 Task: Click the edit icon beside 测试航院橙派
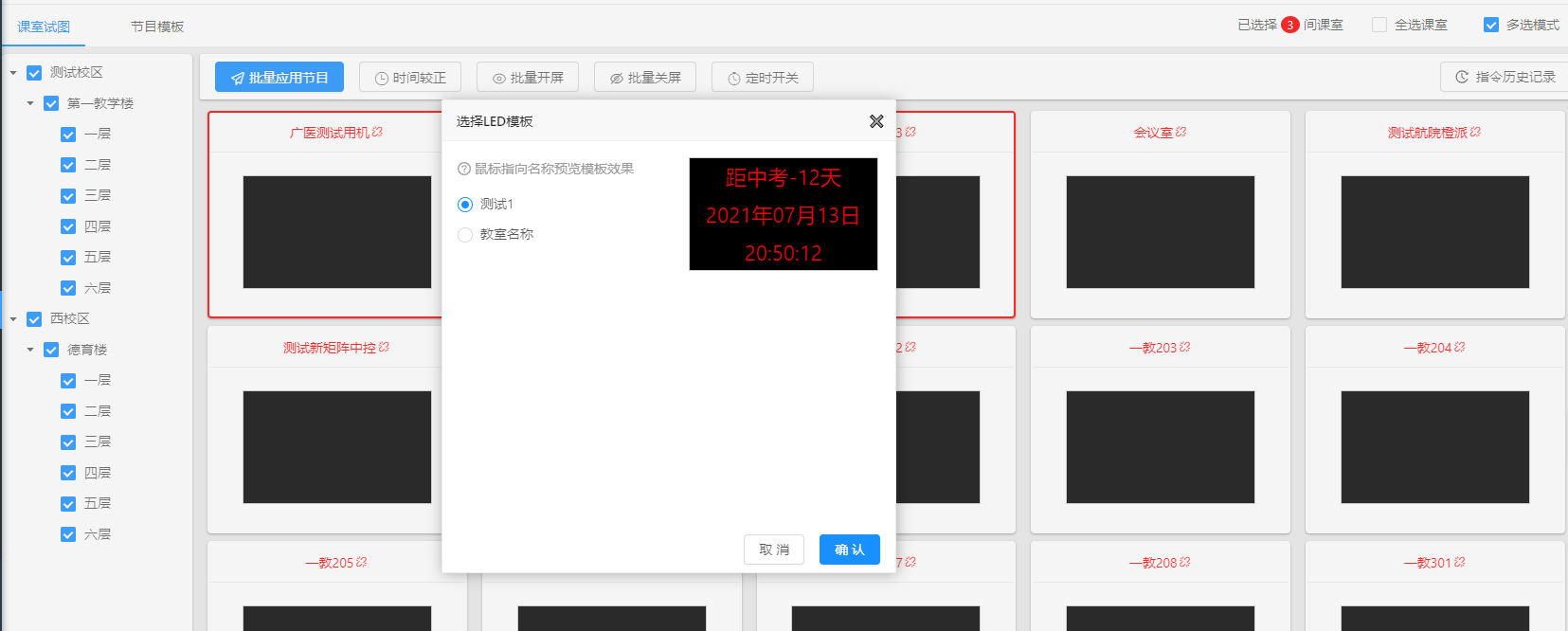click(x=1475, y=132)
